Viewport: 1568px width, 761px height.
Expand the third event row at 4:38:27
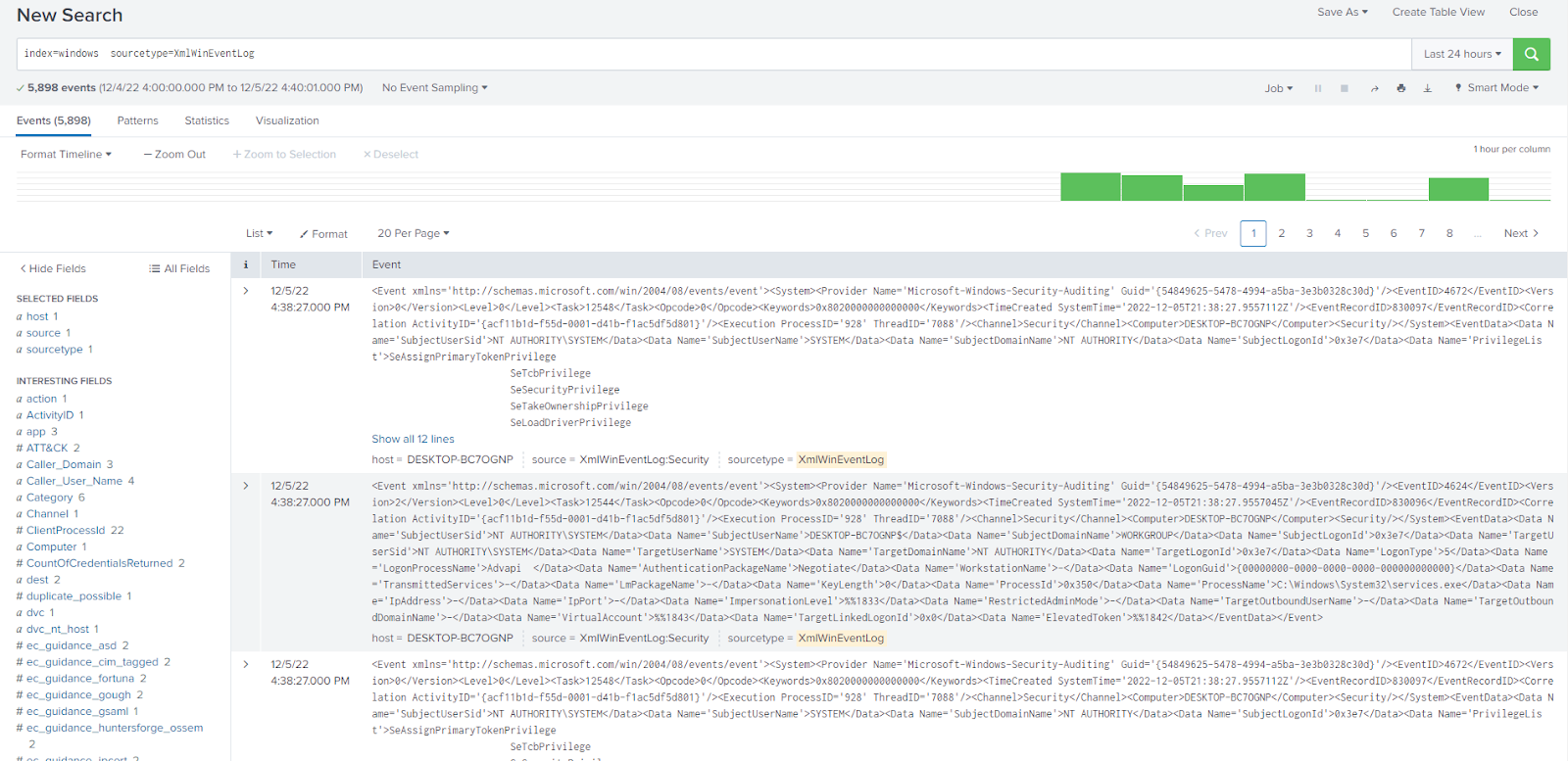(246, 664)
